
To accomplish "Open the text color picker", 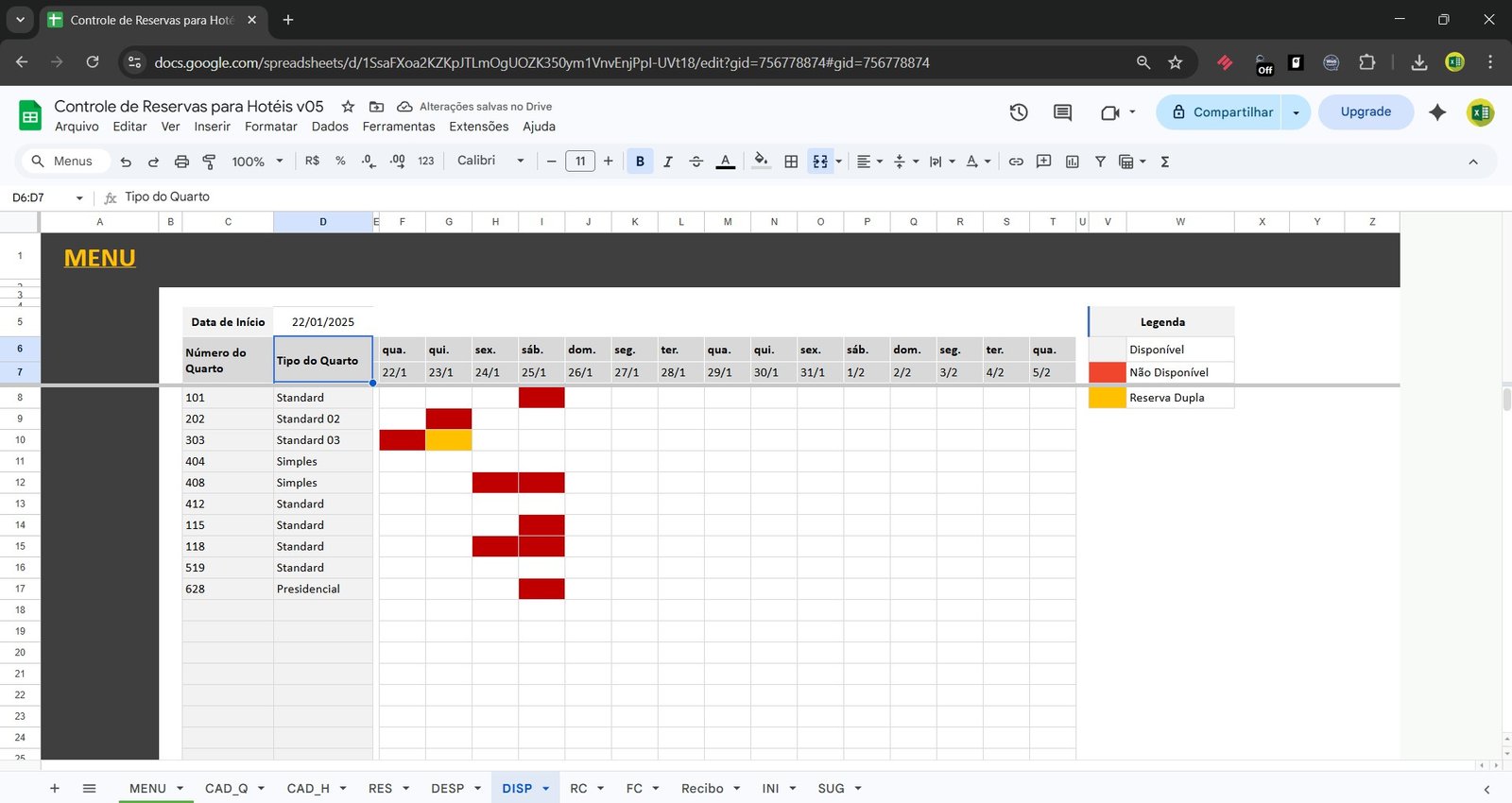I will (725, 162).
